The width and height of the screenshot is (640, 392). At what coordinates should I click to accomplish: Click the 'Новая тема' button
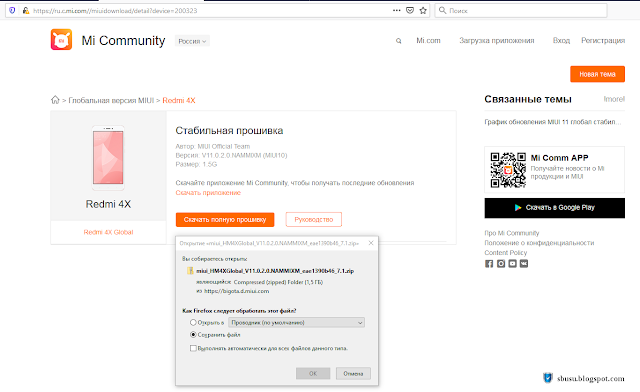tap(597, 74)
